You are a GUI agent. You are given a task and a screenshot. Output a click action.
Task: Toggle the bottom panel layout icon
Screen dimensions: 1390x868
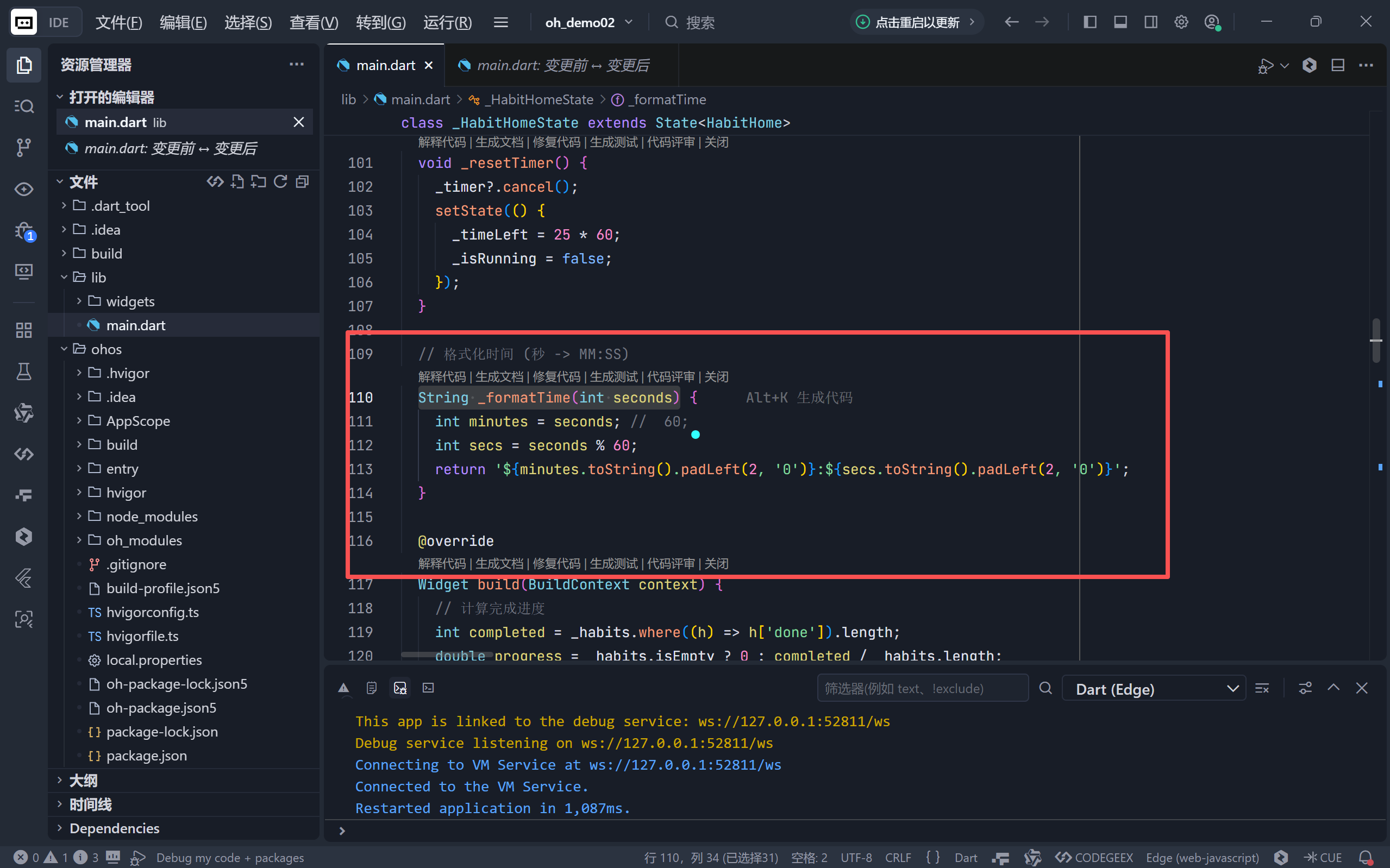[1120, 22]
